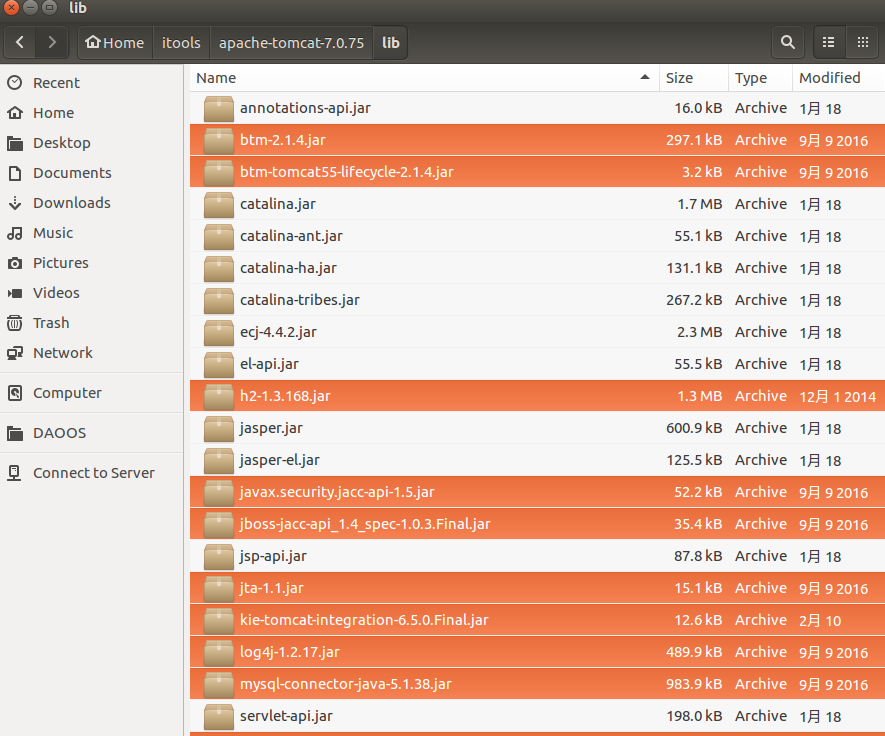Click the archive icon of jsp-api.jar
Screen dimensions: 885x736
point(219,557)
